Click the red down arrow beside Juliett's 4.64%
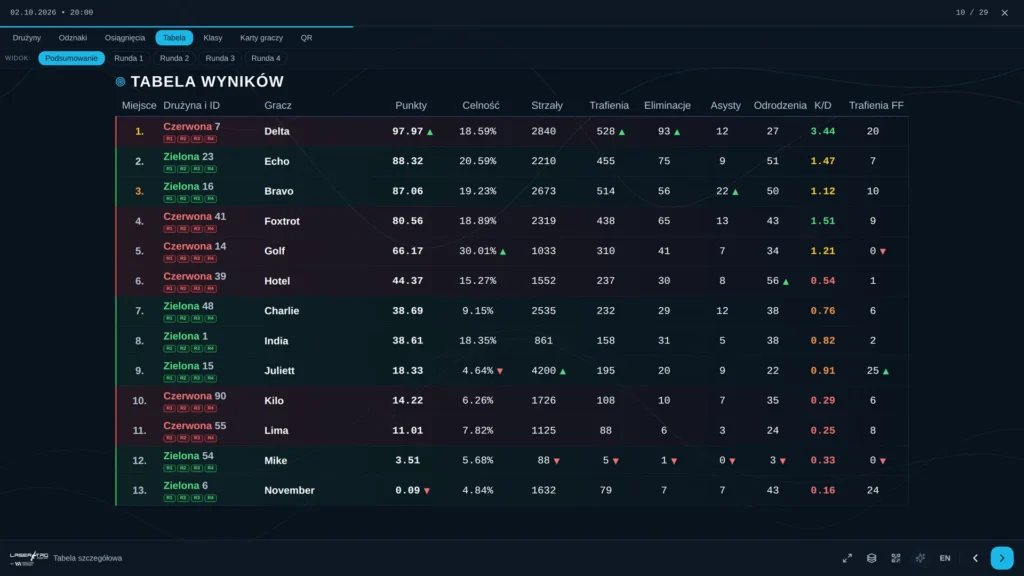The height and width of the screenshot is (576, 1024). click(x=500, y=371)
